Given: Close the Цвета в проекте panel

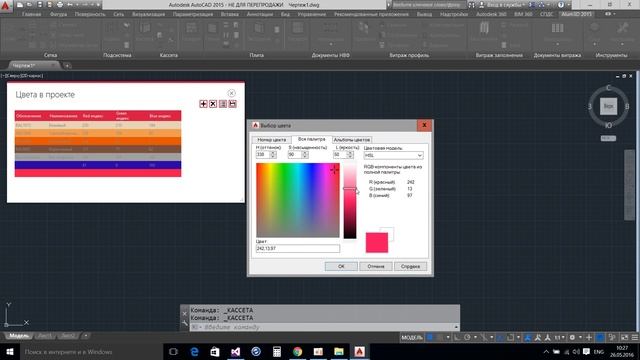Looking at the screenshot, I should coord(231,93).
